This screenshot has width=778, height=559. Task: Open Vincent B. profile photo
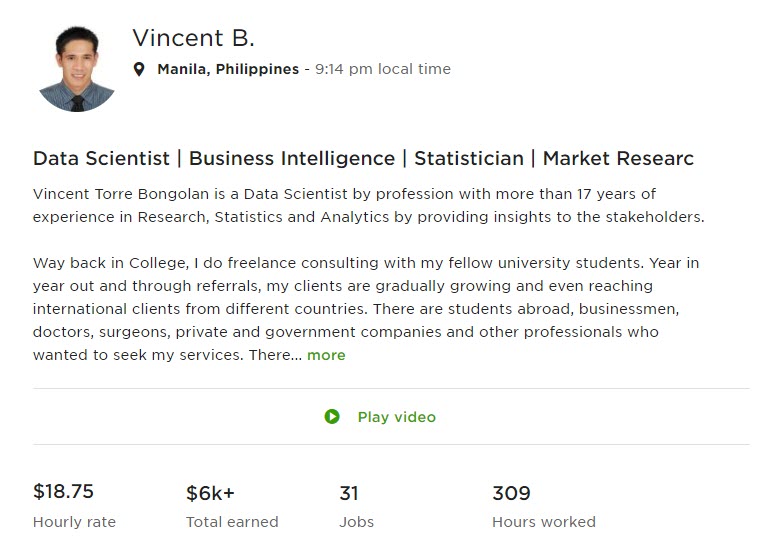point(77,69)
